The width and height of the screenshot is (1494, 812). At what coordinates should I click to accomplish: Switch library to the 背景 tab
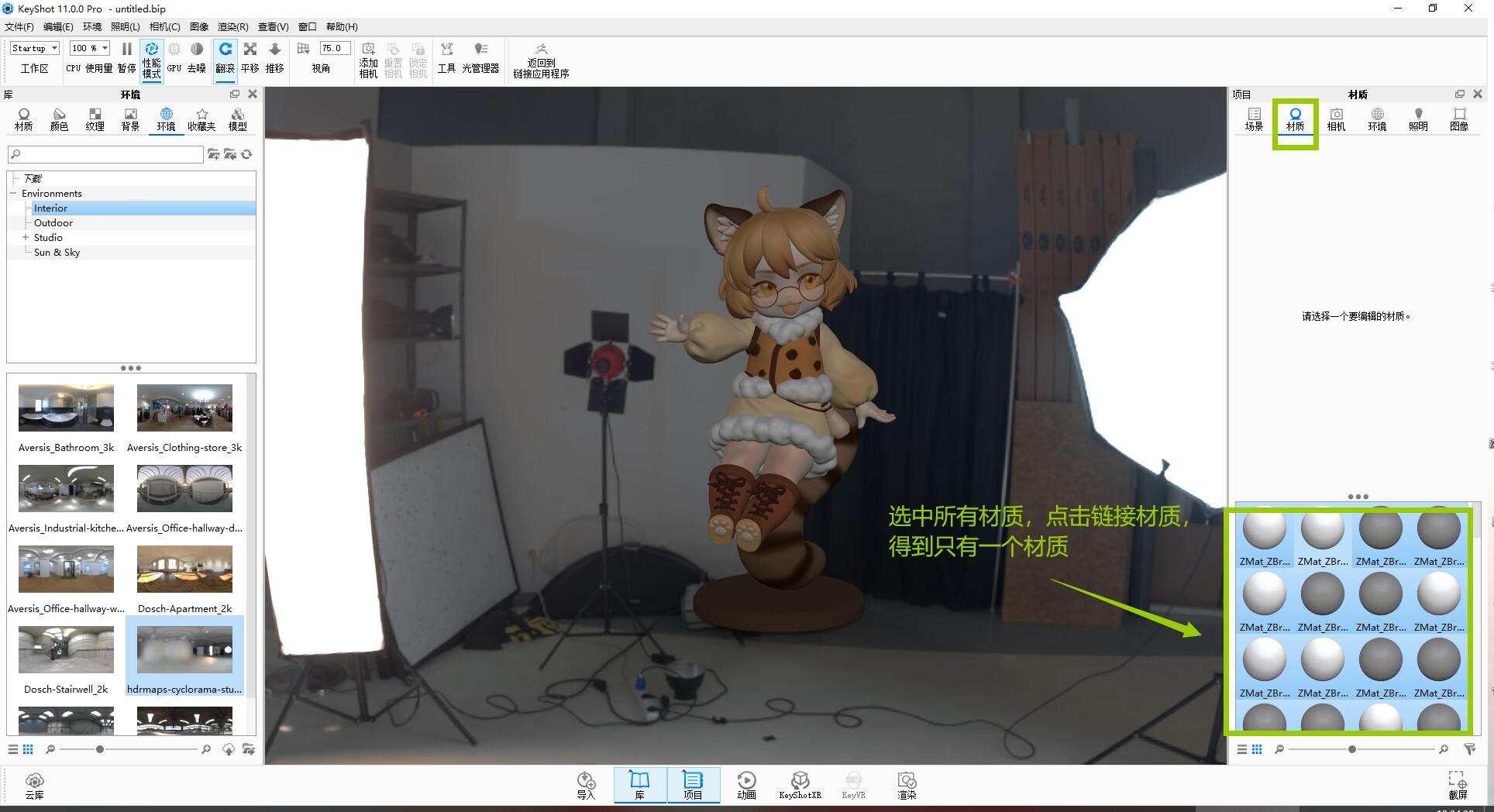pos(130,119)
